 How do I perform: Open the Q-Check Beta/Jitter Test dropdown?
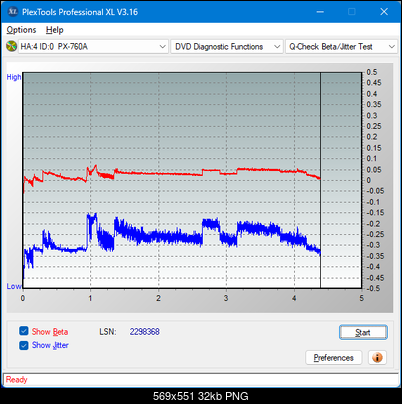[x=342, y=47]
